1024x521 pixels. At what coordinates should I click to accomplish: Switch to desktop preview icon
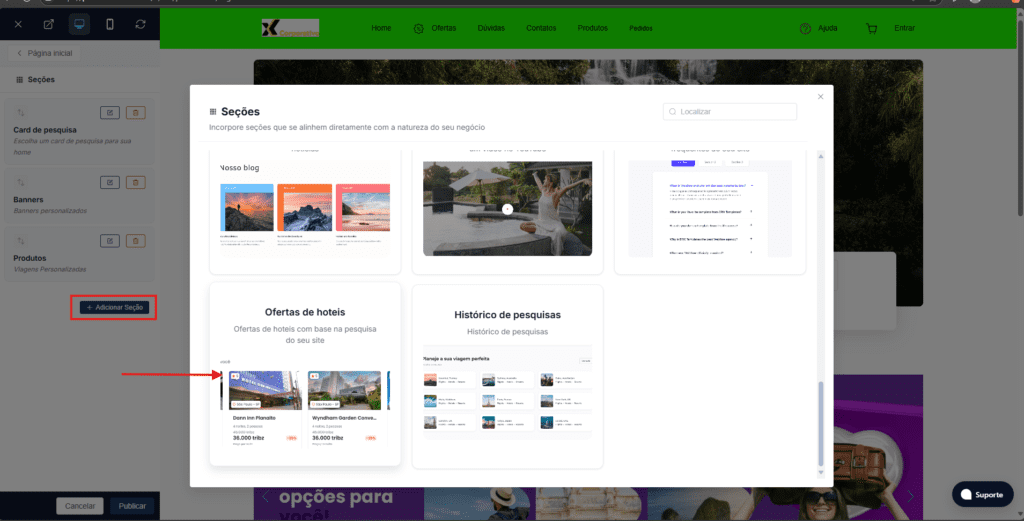[79, 24]
